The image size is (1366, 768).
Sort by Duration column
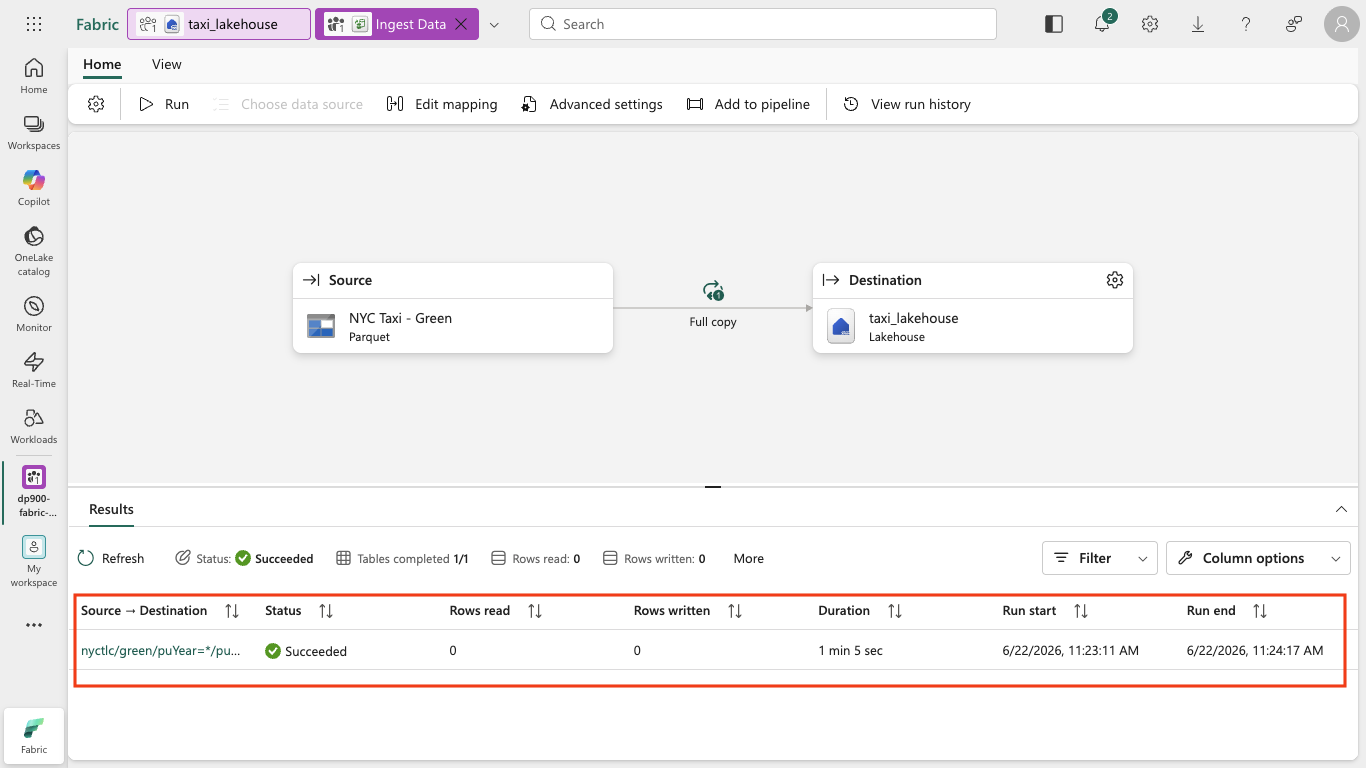[x=895, y=611]
